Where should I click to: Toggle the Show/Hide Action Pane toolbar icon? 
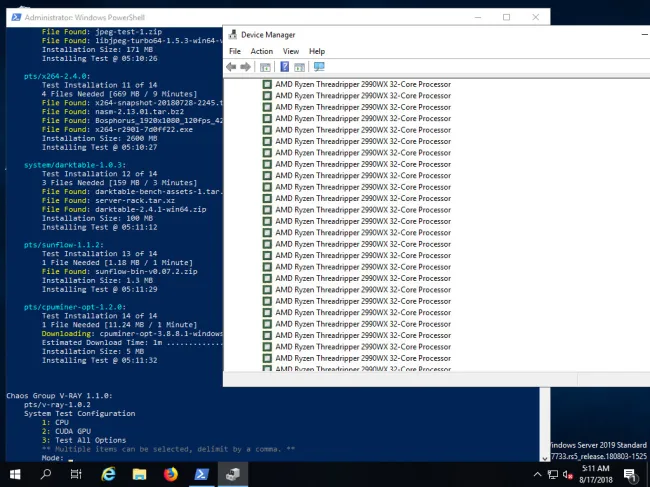click(x=299, y=67)
